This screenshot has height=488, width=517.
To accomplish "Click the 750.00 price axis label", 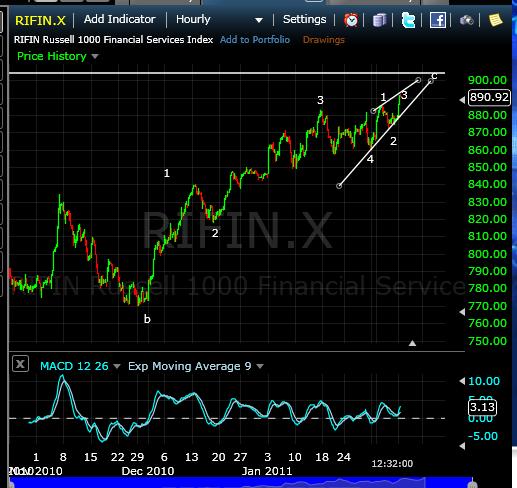I will 487,341.
